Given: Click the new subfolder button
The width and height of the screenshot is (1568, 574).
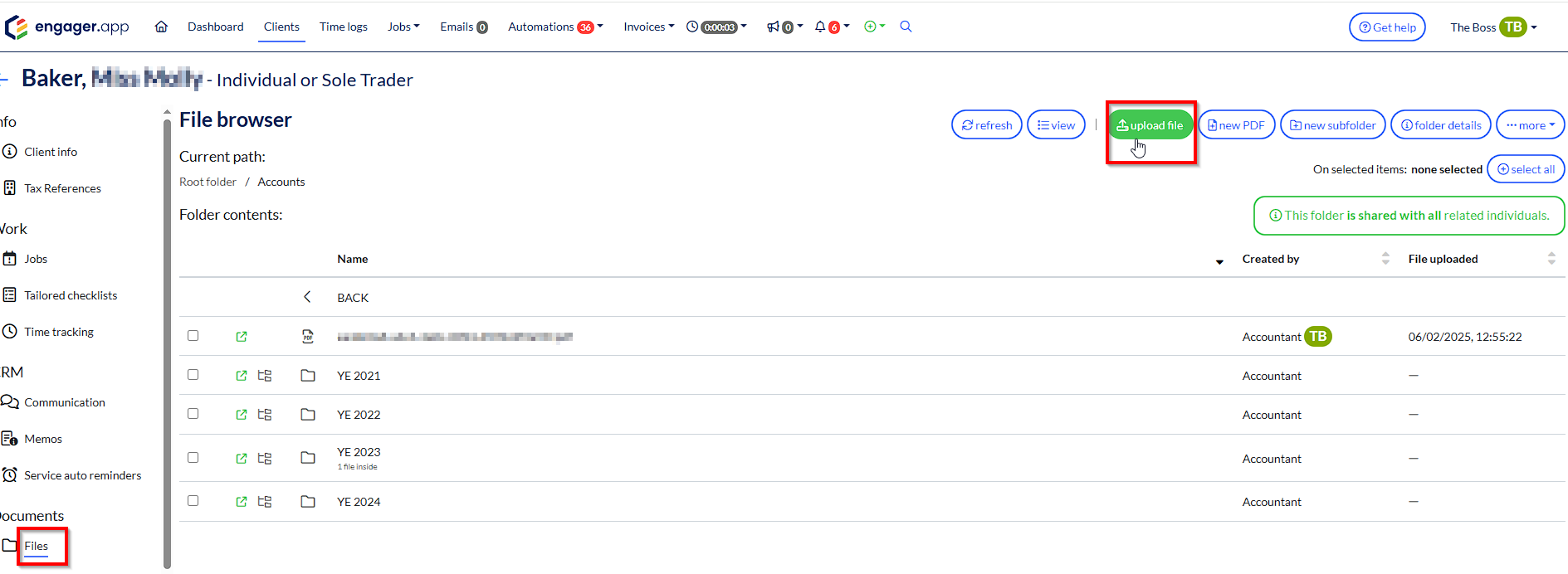Looking at the screenshot, I should pyautogui.click(x=1332, y=125).
